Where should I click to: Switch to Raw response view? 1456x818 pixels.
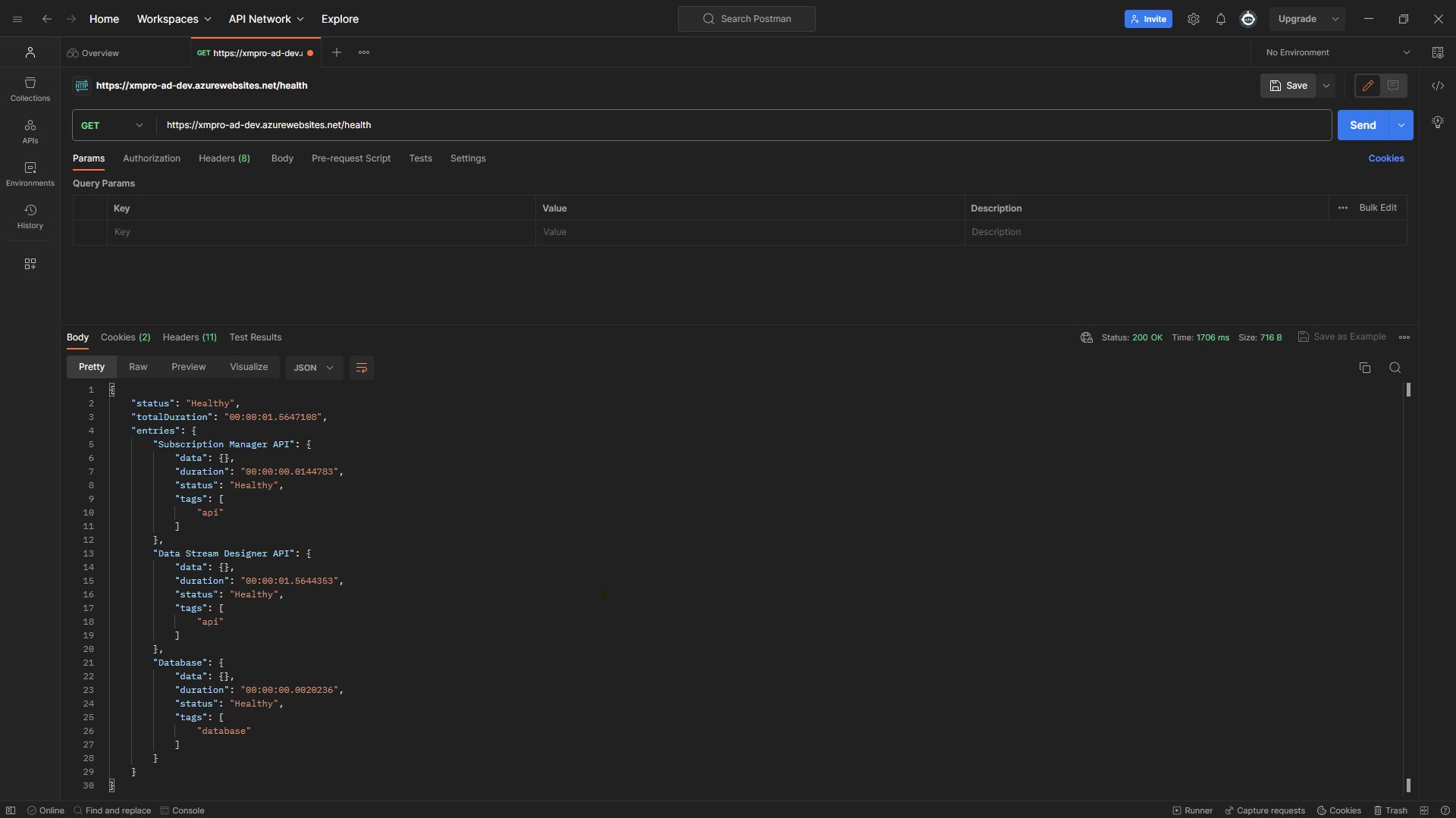pos(138,367)
